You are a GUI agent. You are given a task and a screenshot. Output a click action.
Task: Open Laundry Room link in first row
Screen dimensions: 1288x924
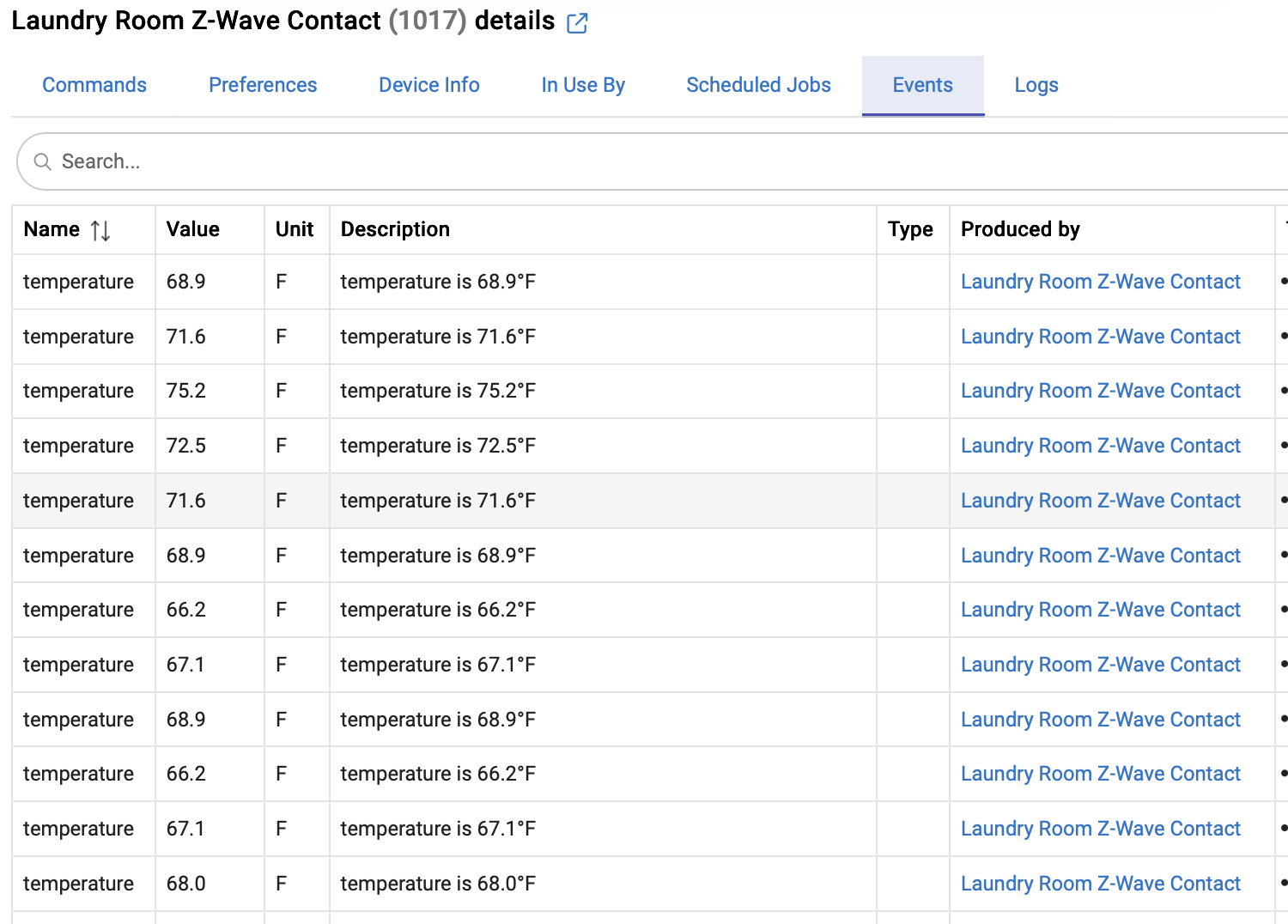point(1100,282)
